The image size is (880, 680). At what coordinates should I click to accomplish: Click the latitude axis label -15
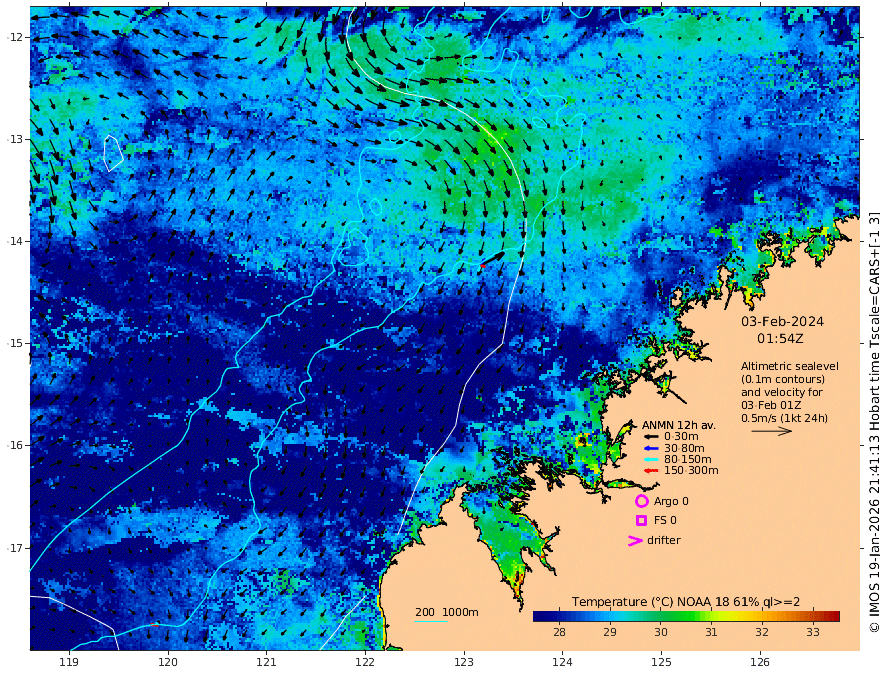coord(15,343)
